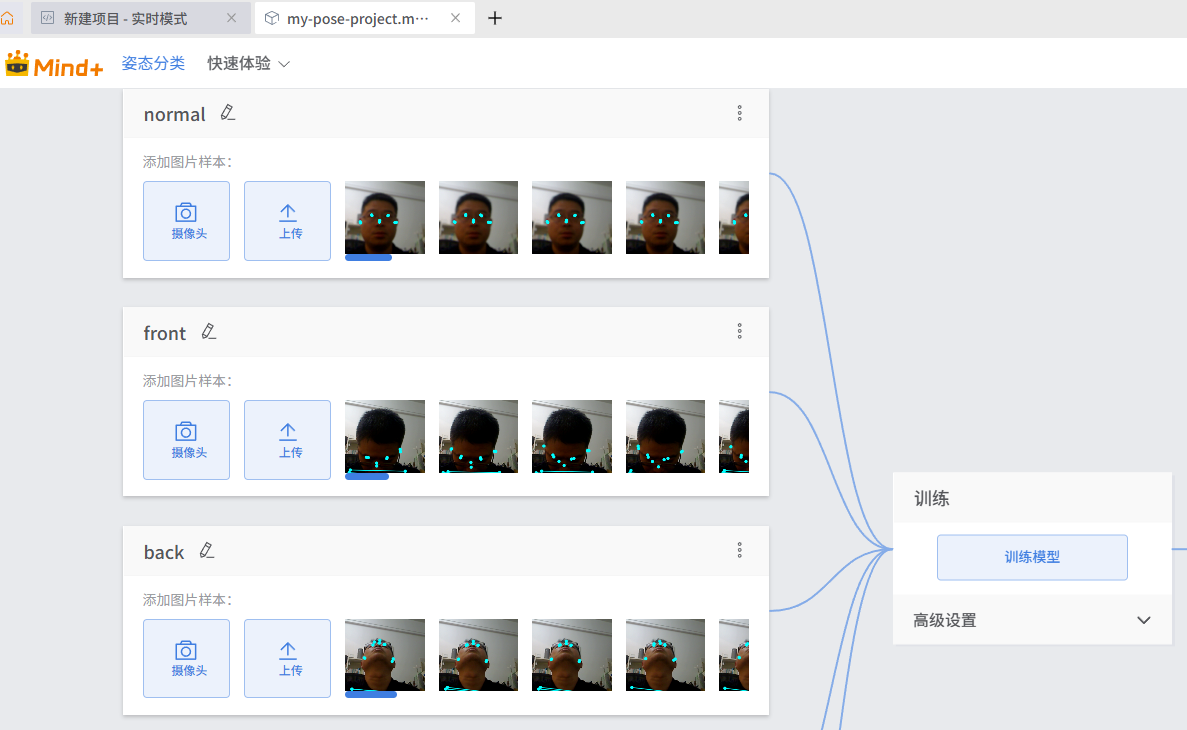Open a new tab with plus icon

(x=494, y=18)
